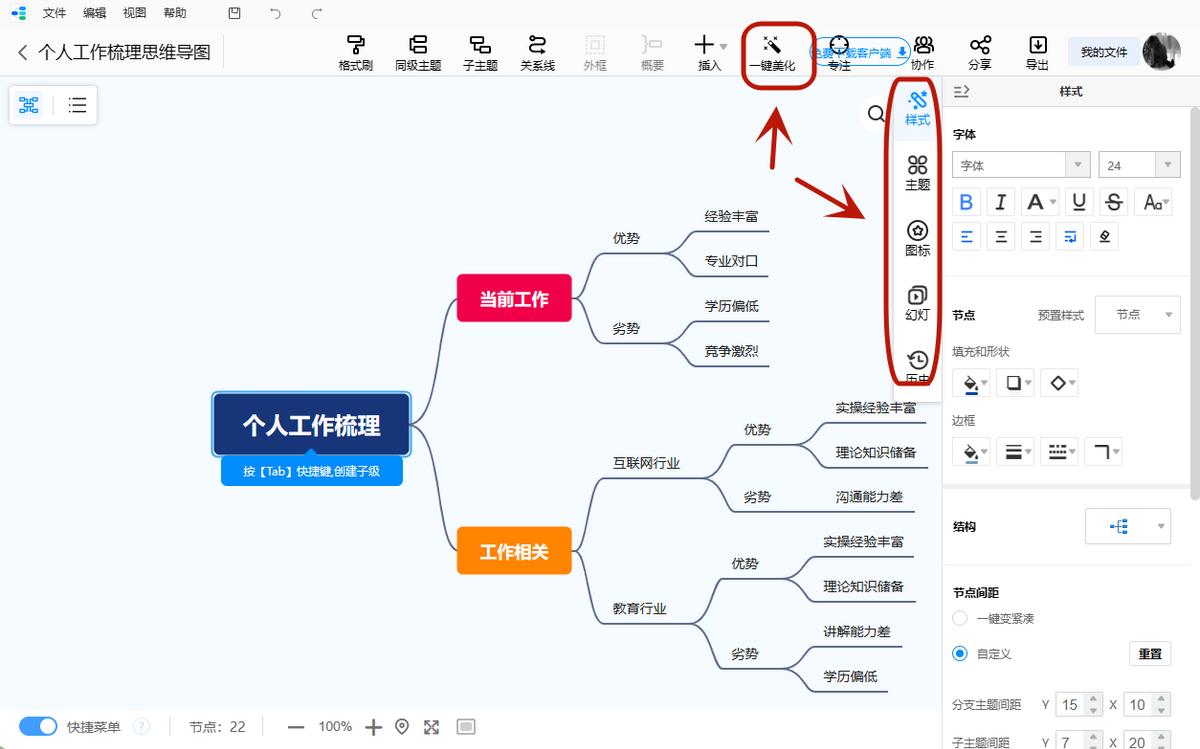Open the font family dropdown
This screenshot has width=1200, height=749.
point(1020,164)
